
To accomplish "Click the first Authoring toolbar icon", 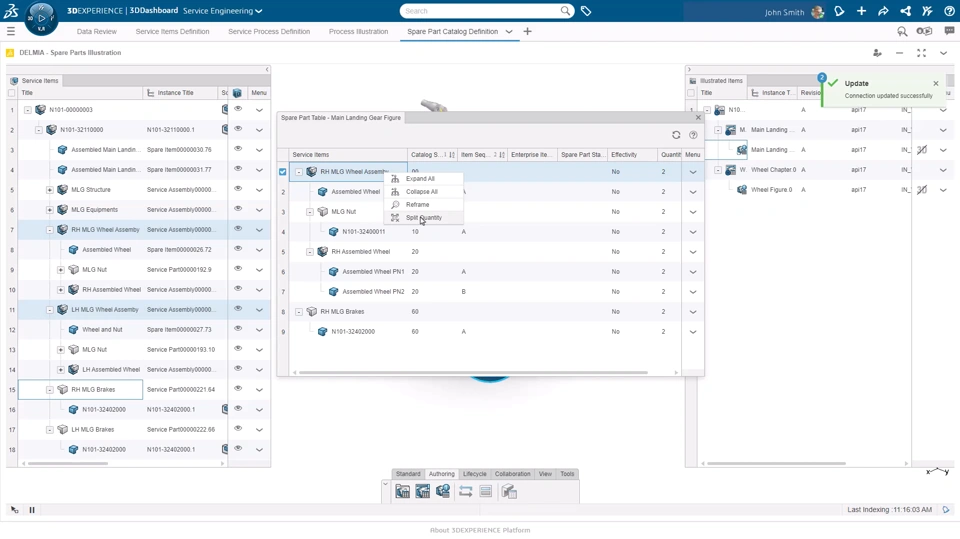I will coord(402,491).
